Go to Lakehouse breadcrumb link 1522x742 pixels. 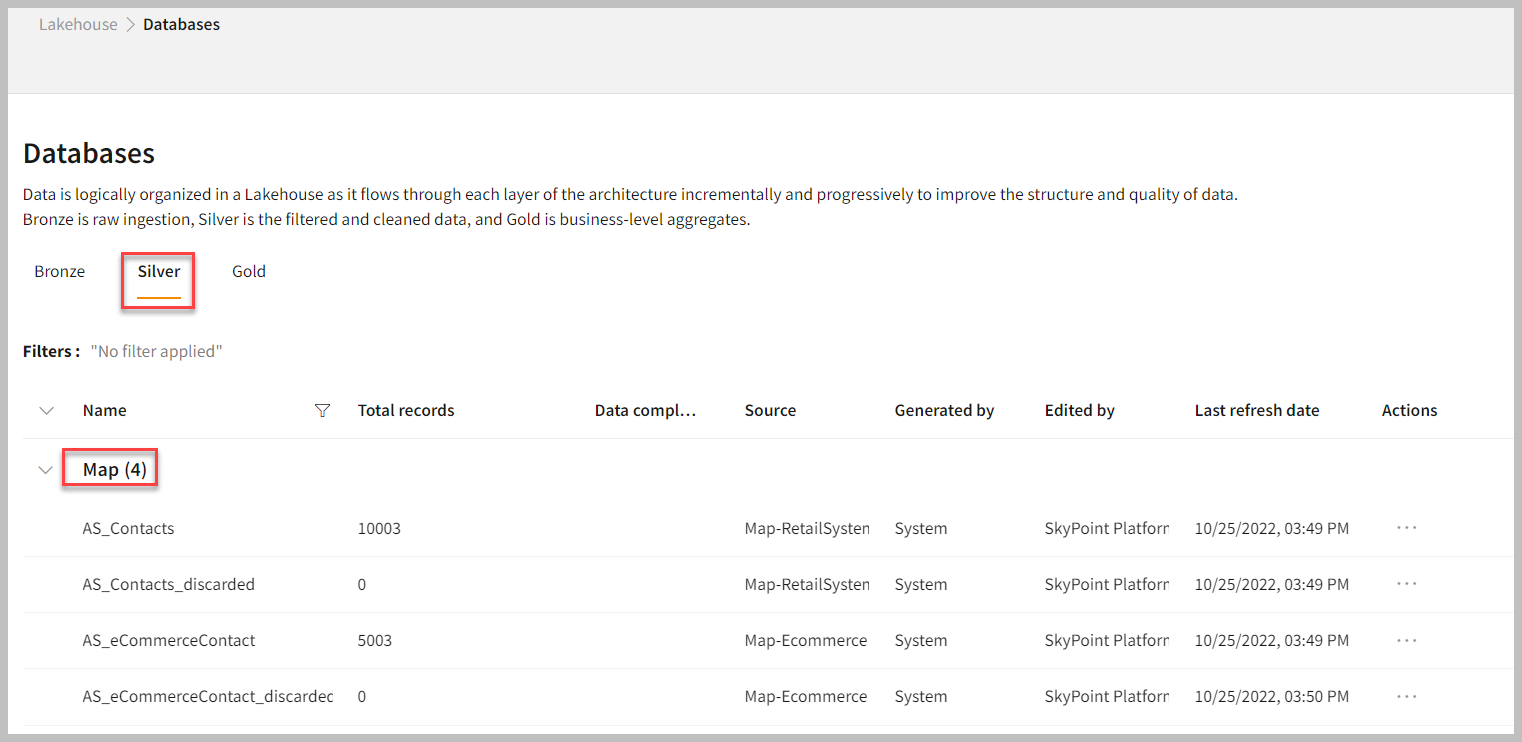click(78, 25)
